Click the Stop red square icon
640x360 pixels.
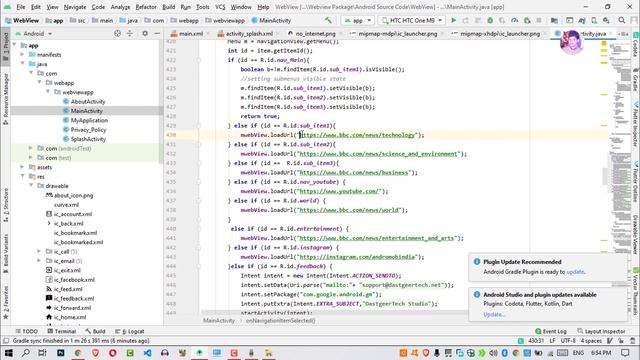point(539,20)
